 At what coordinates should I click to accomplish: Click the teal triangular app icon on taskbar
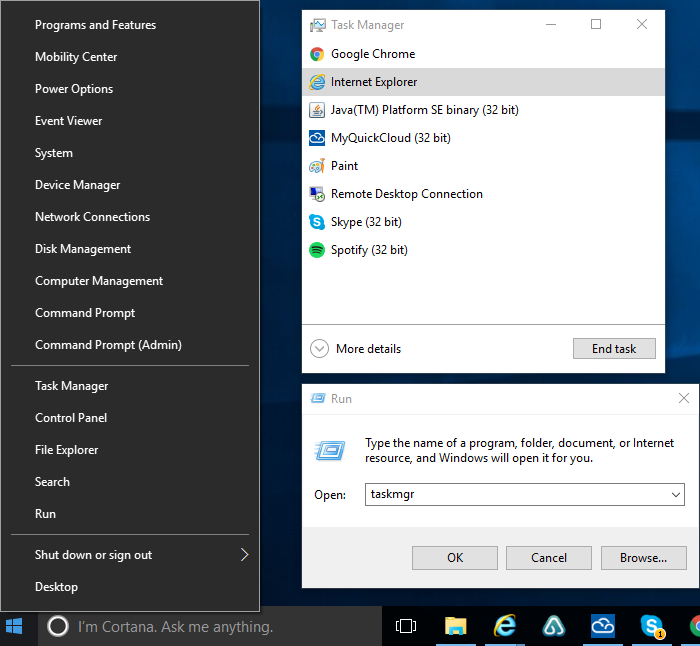554,626
